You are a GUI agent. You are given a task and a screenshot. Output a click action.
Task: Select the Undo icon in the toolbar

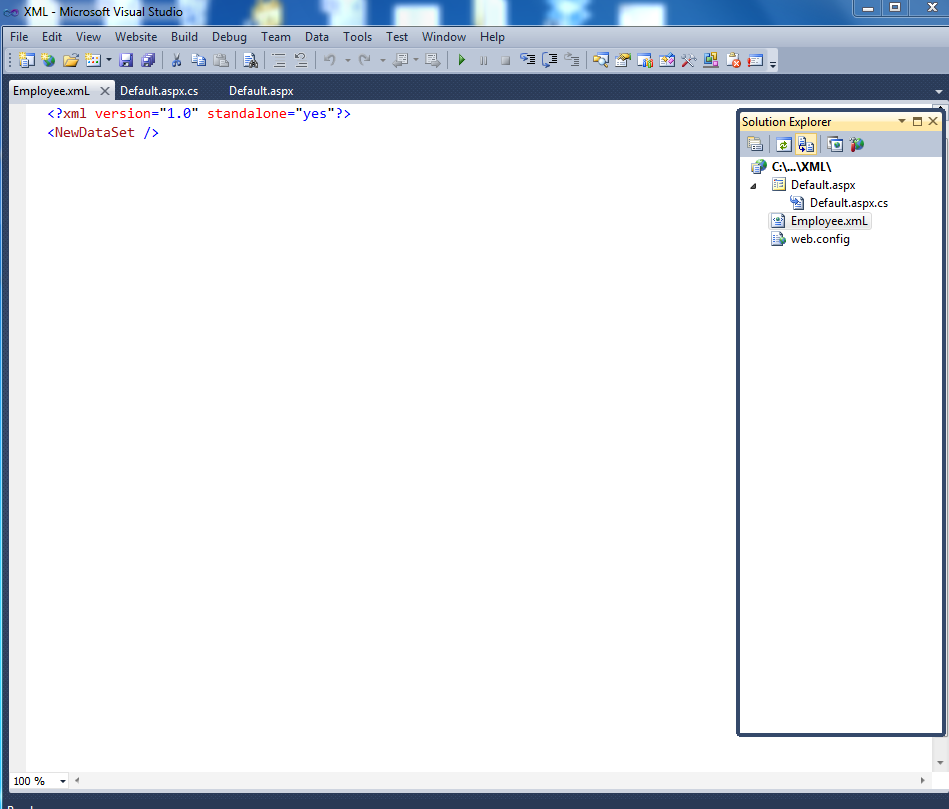point(330,59)
